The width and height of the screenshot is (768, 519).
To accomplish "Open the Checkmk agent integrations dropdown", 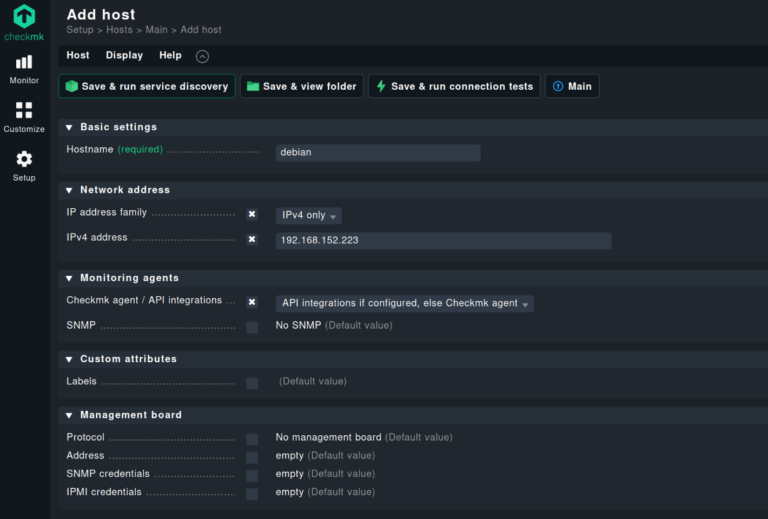I will 404,303.
